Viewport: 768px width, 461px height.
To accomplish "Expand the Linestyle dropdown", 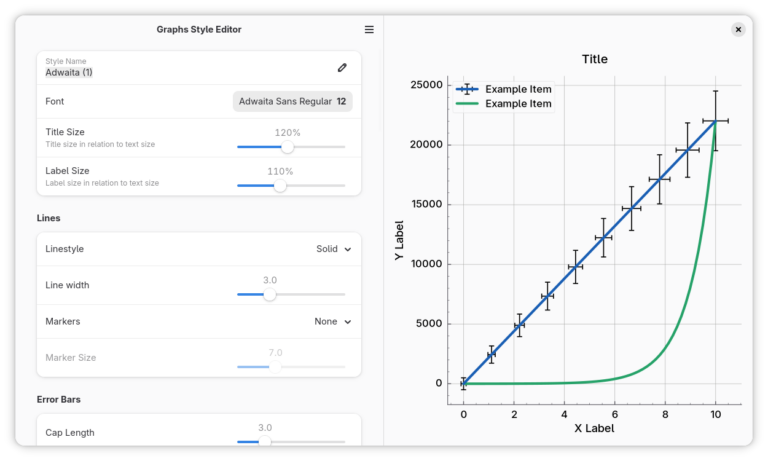I will [x=333, y=249].
